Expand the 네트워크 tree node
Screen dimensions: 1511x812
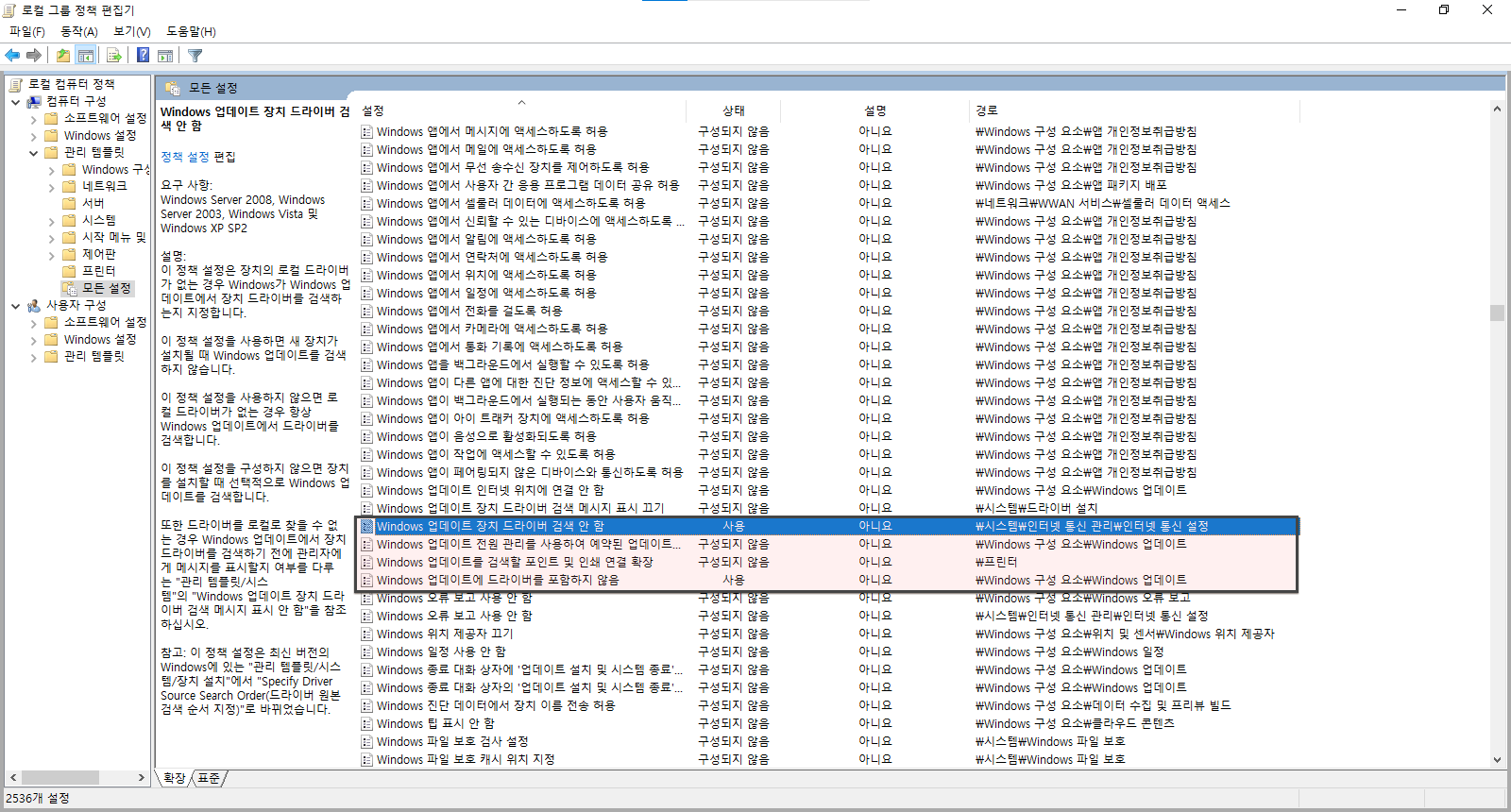pyautogui.click(x=52, y=187)
